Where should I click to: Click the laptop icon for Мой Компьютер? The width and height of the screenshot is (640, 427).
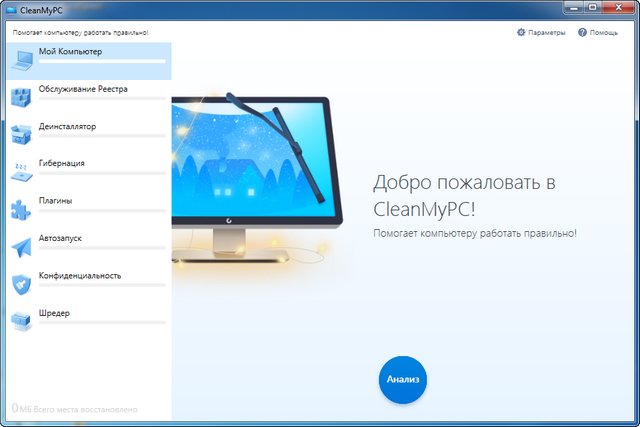pyautogui.click(x=22, y=61)
